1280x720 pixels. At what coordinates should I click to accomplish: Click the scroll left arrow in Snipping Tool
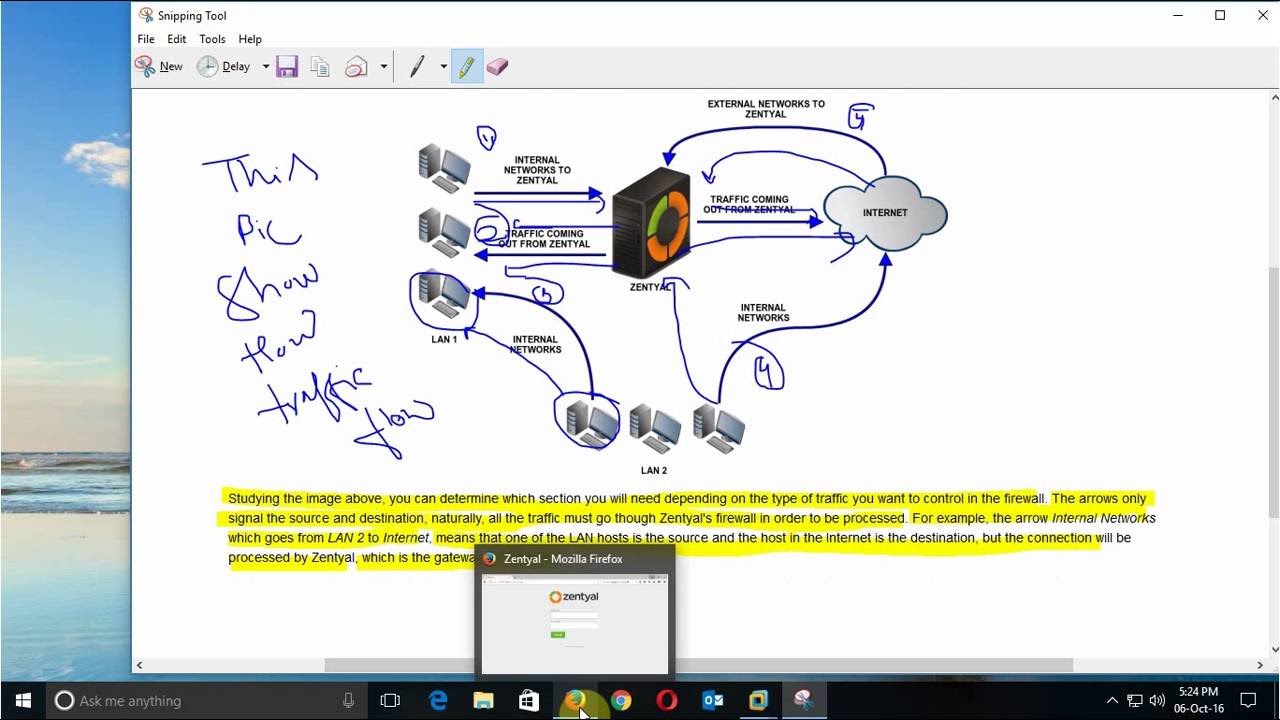pyautogui.click(x=139, y=665)
